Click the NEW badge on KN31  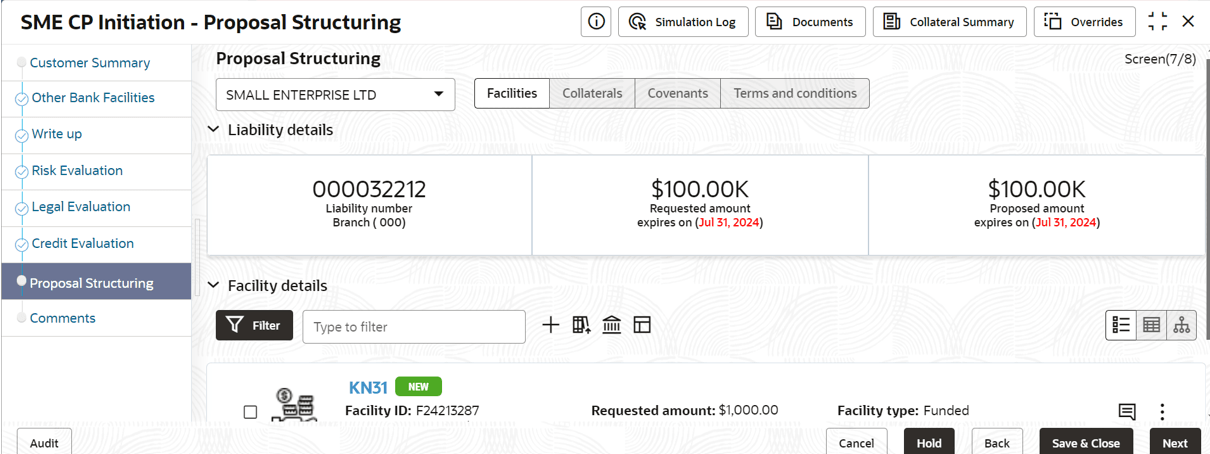418,387
